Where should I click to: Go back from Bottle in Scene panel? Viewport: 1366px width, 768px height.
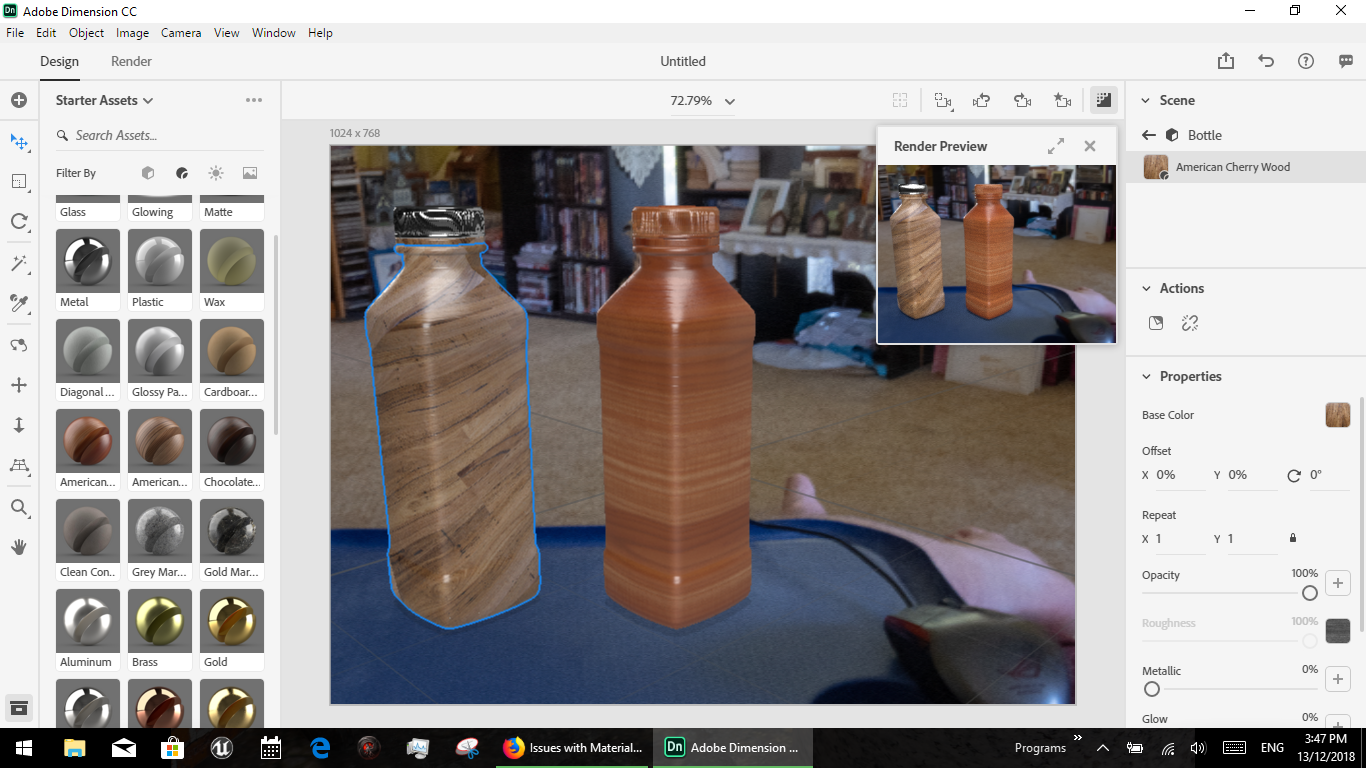click(1149, 135)
